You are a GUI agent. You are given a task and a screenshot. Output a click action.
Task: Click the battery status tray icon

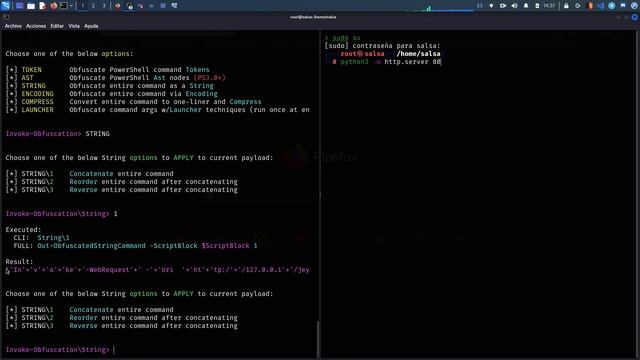pyautogui.click(x=537, y=6)
